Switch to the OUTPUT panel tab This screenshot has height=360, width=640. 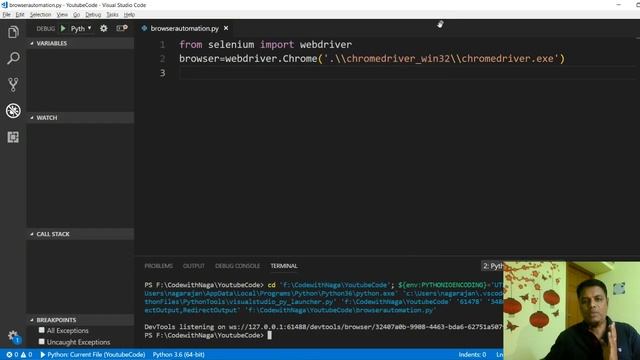click(x=194, y=266)
